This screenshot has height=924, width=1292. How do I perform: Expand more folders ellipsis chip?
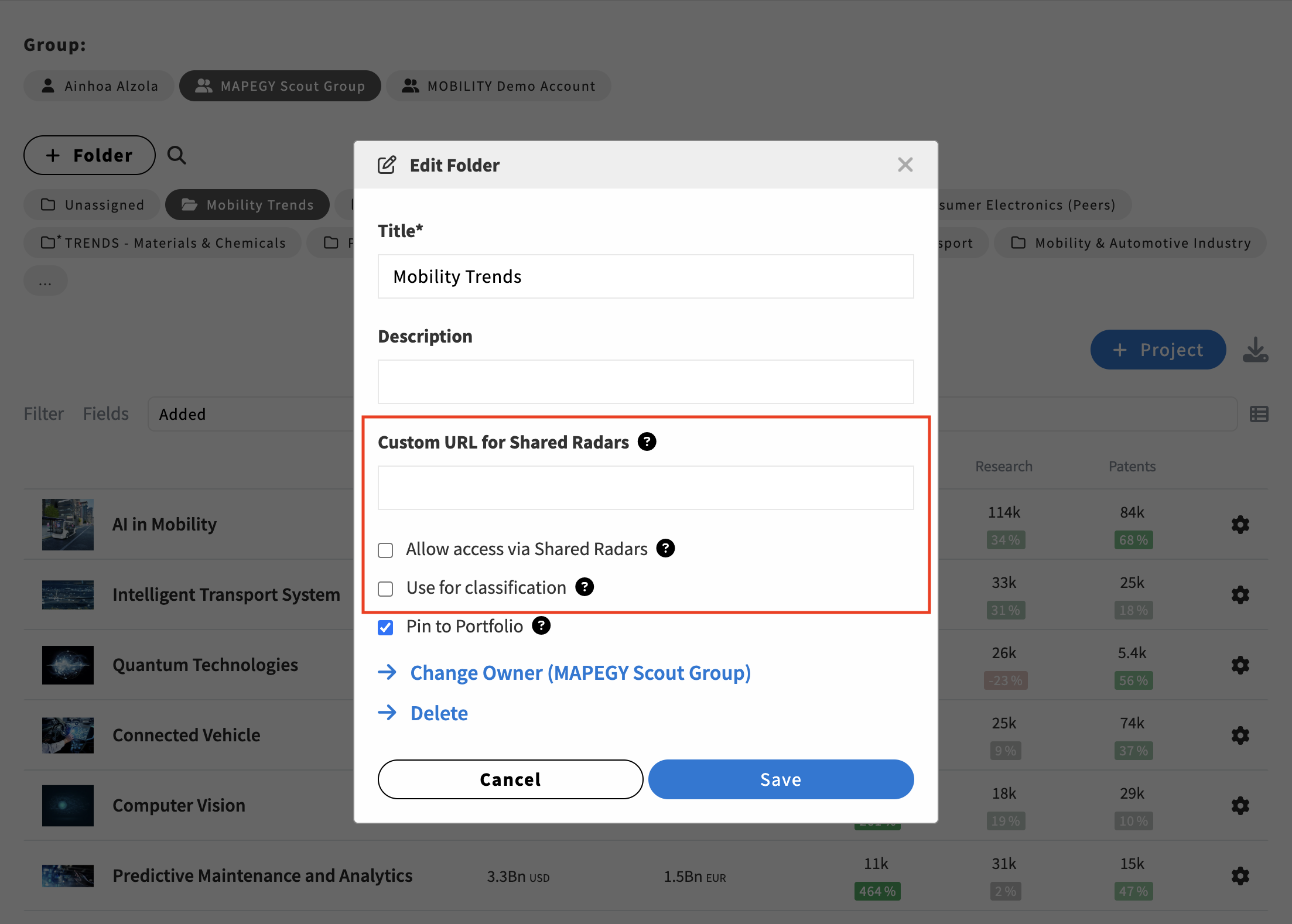pyautogui.click(x=45, y=281)
